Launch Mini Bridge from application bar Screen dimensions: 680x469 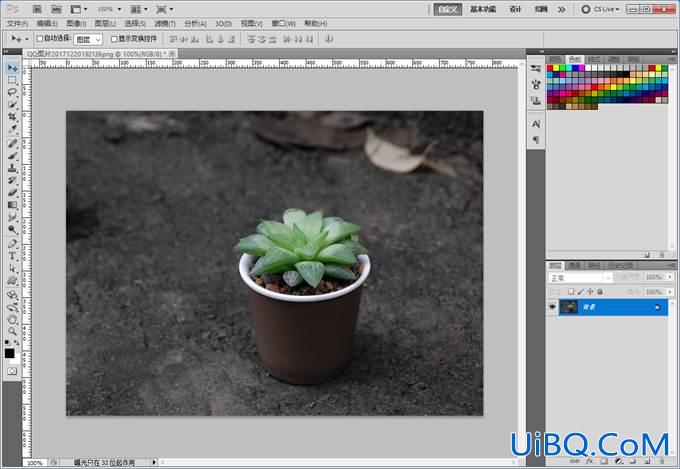56,9
